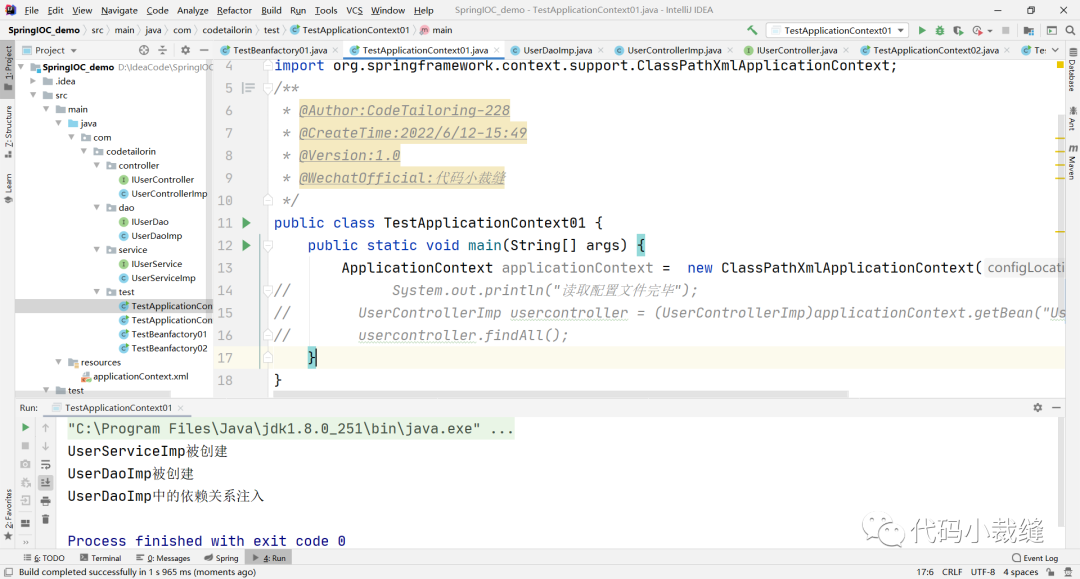Toggle soft-wrap in Run console
This screenshot has height=579, width=1080.
[45, 464]
